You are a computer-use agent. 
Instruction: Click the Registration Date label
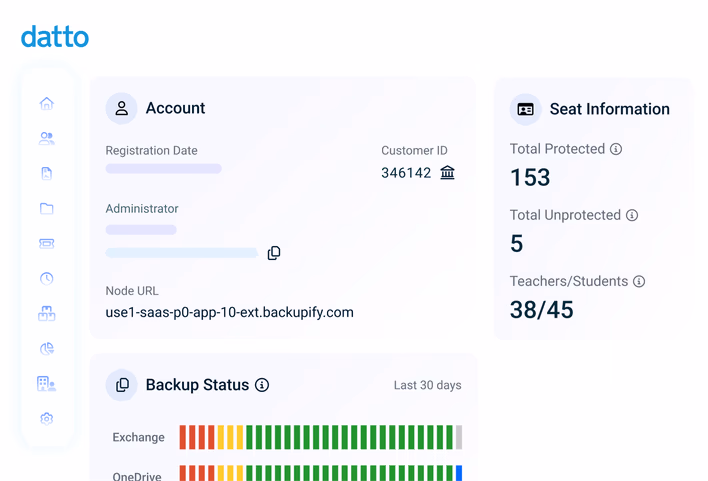(151, 150)
